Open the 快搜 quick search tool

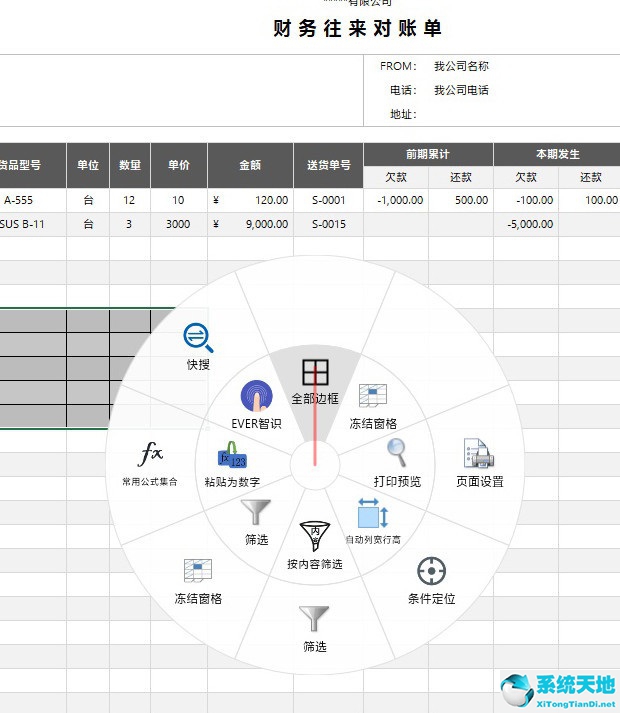[198, 346]
